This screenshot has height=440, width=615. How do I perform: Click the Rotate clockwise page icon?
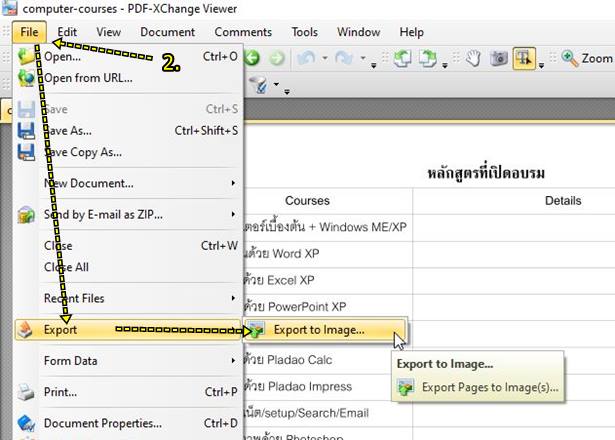[427, 58]
